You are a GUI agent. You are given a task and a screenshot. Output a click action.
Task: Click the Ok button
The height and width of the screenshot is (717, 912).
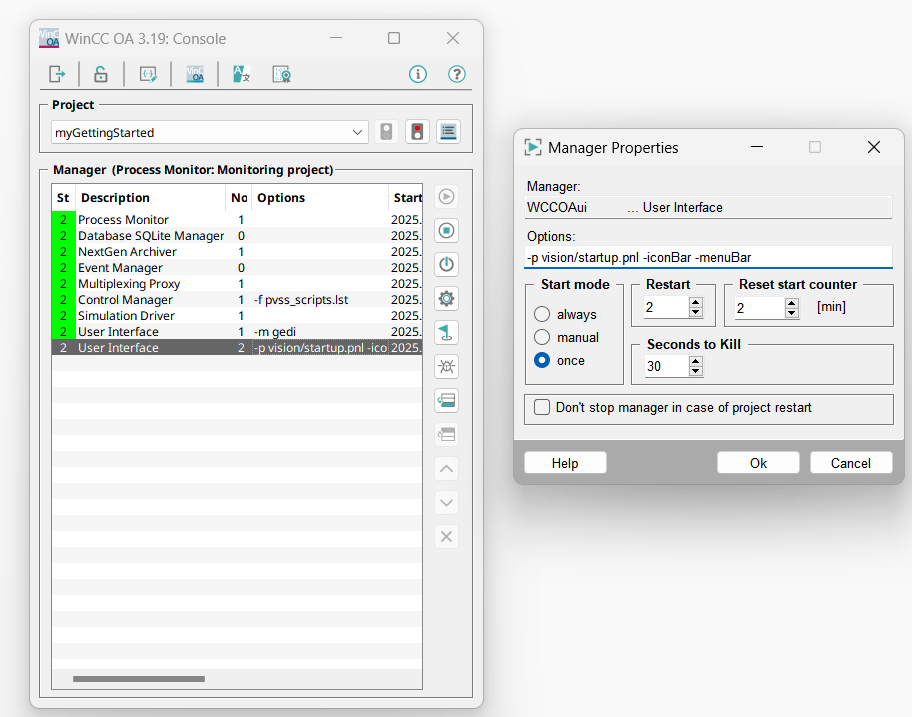coord(758,463)
